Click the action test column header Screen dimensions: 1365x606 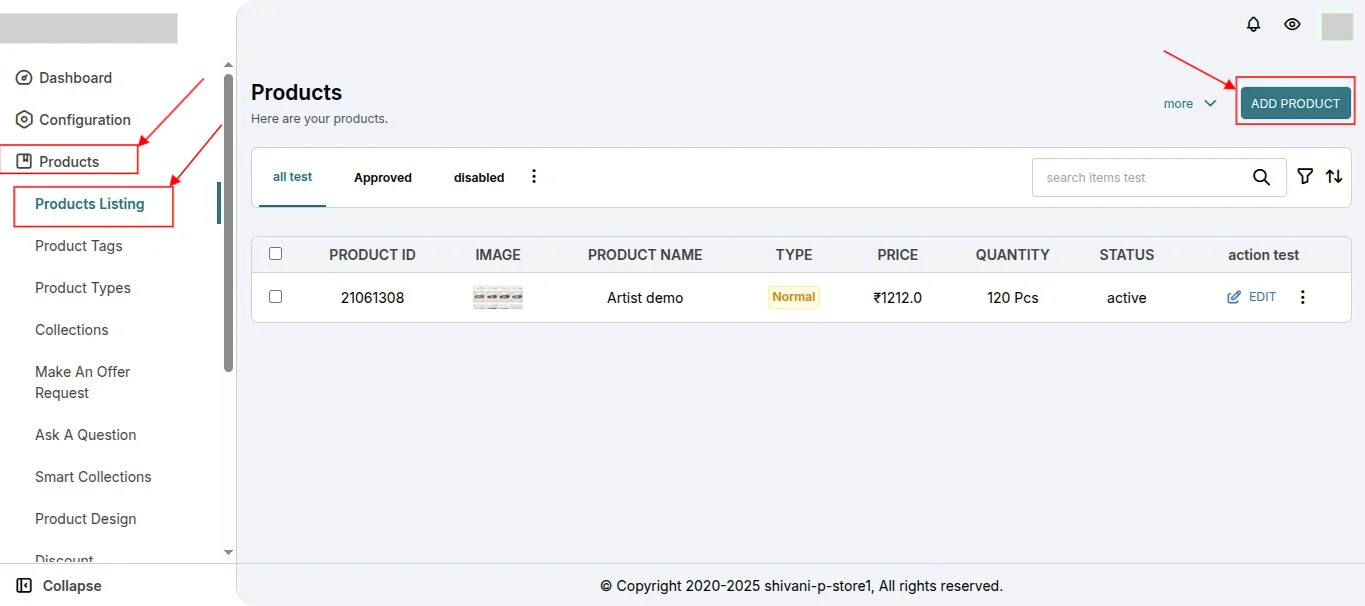[x=1264, y=255]
